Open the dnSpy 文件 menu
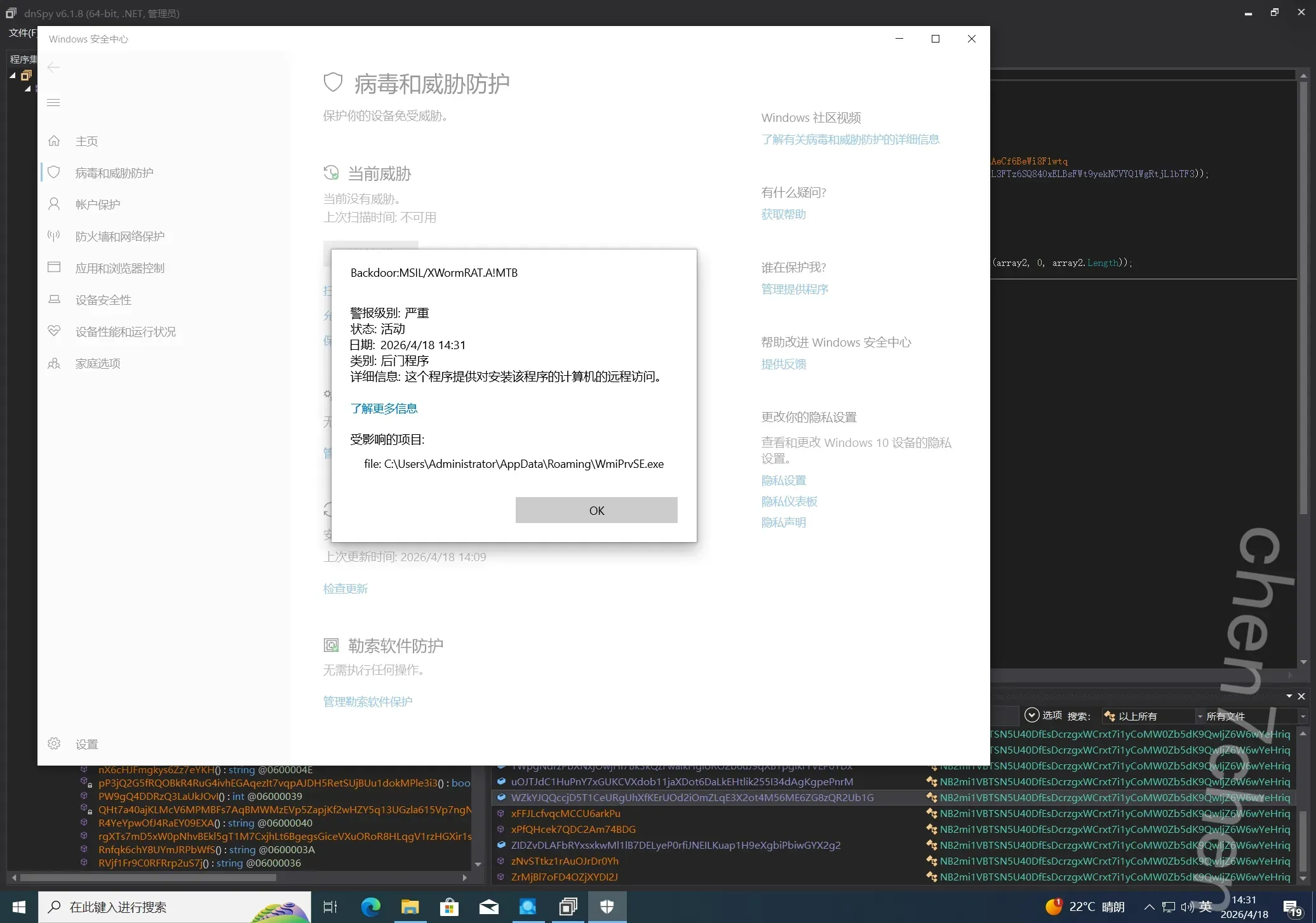Viewport: 1316px width, 923px height. tap(22, 33)
